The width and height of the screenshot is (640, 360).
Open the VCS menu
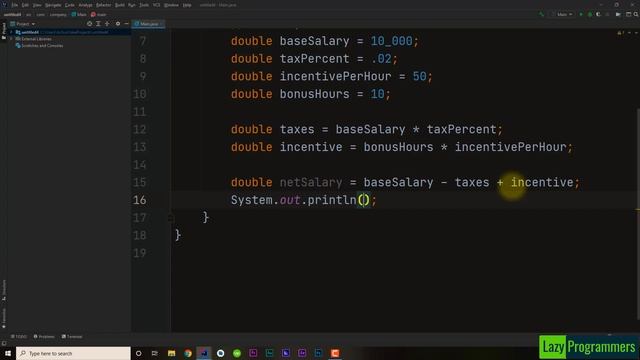[156, 5]
